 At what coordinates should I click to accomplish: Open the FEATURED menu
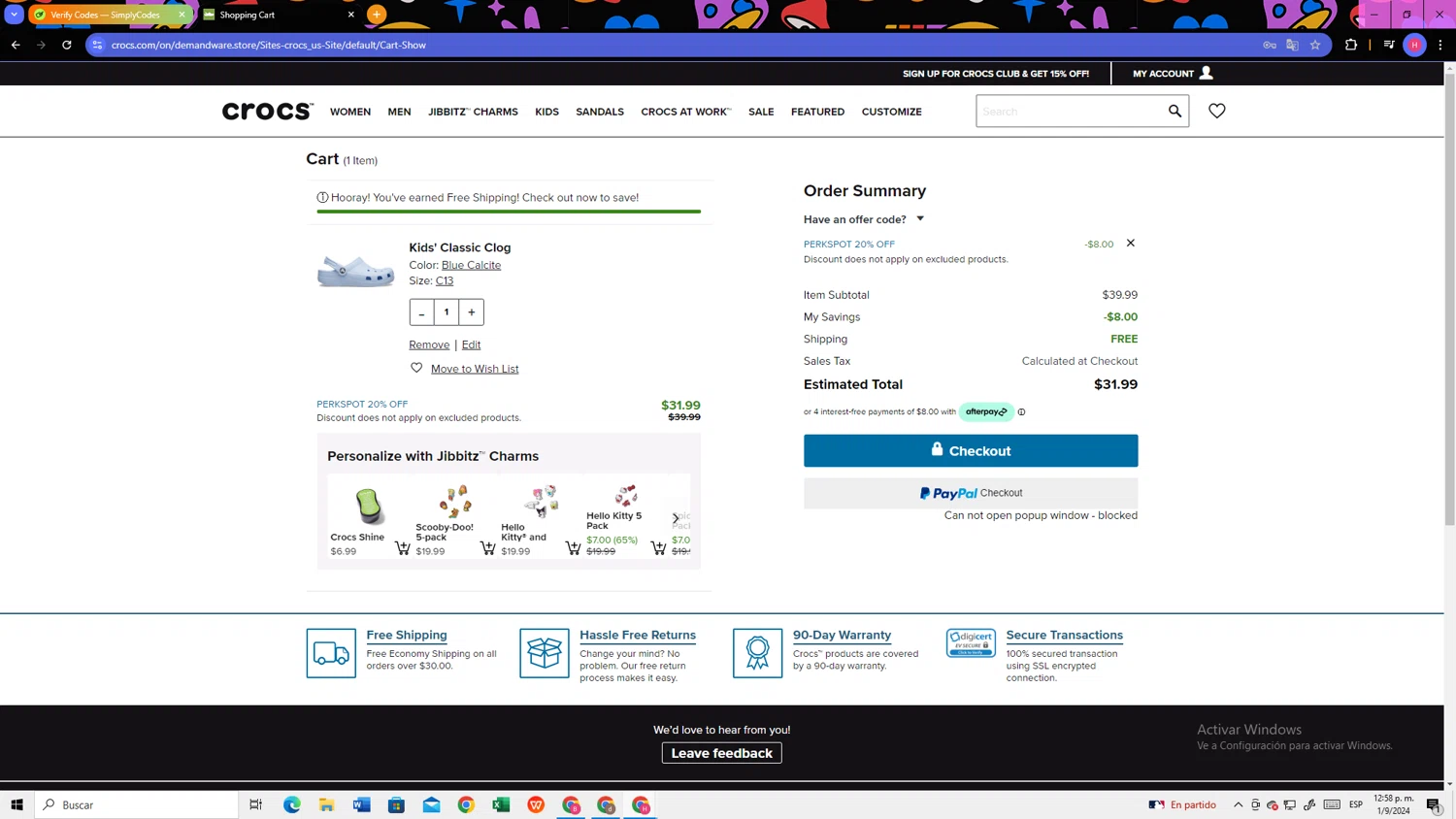pyautogui.click(x=817, y=112)
